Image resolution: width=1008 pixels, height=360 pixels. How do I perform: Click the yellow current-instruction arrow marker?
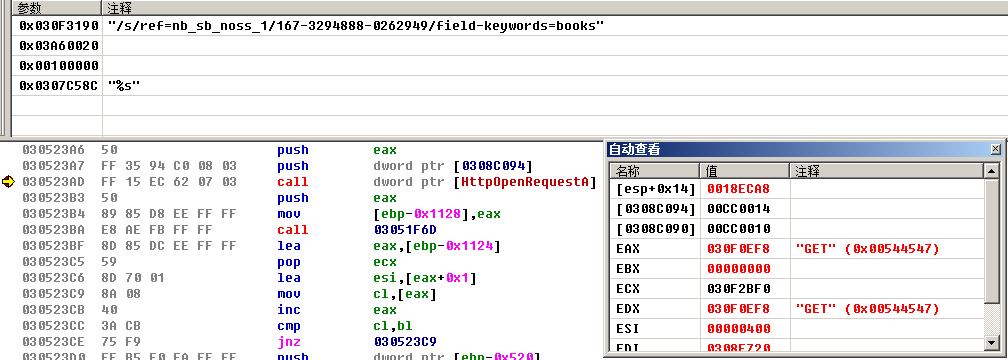pyautogui.click(x=8, y=182)
